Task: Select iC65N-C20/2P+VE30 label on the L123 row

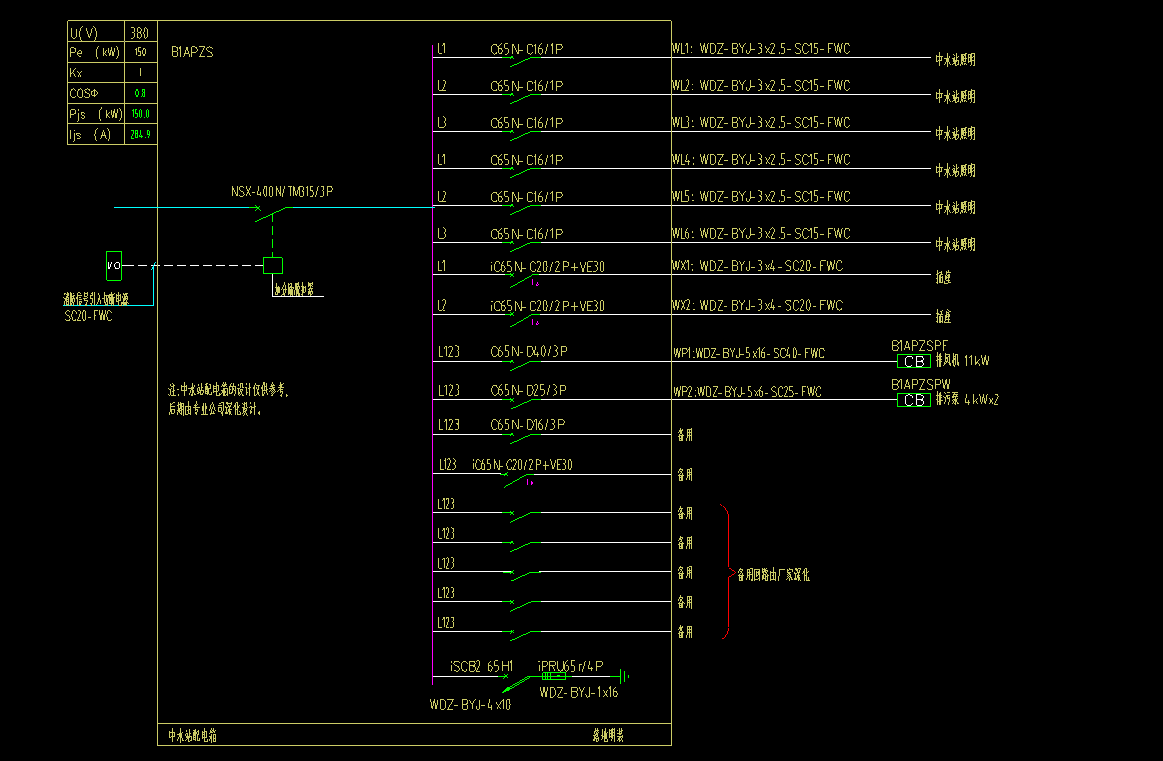Action: tap(522, 465)
